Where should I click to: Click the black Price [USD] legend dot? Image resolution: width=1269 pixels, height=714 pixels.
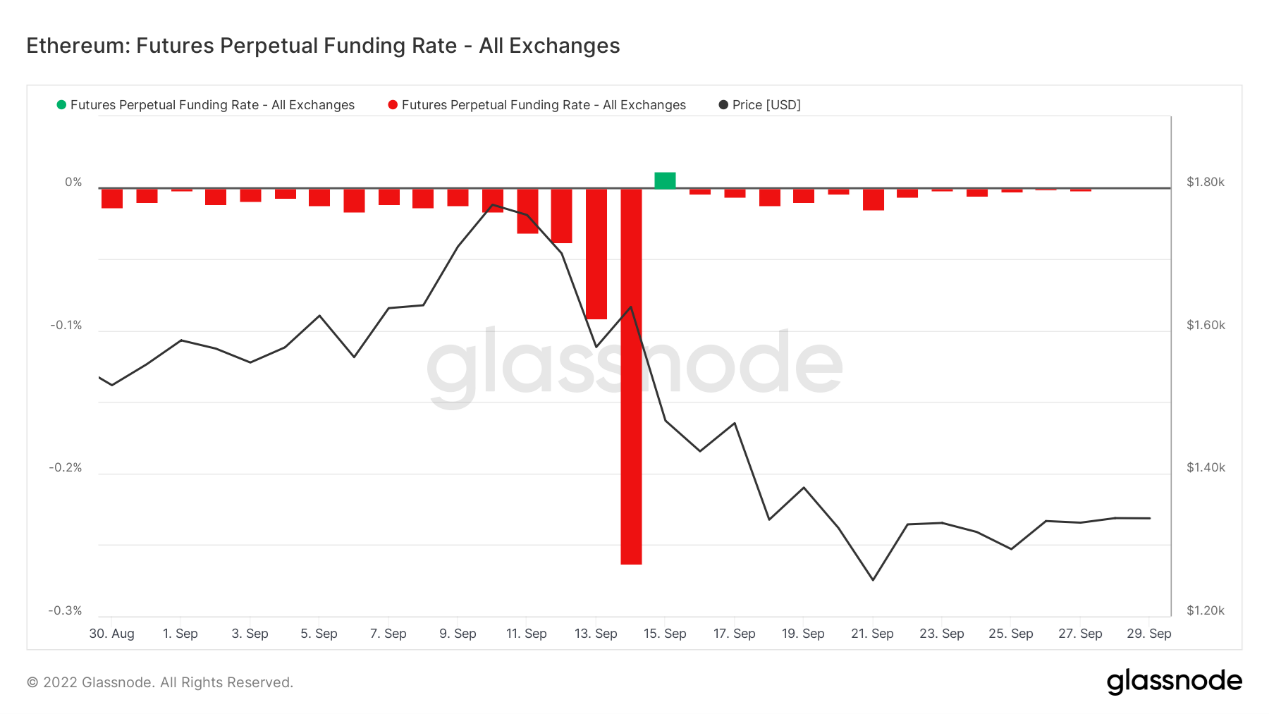click(x=723, y=105)
